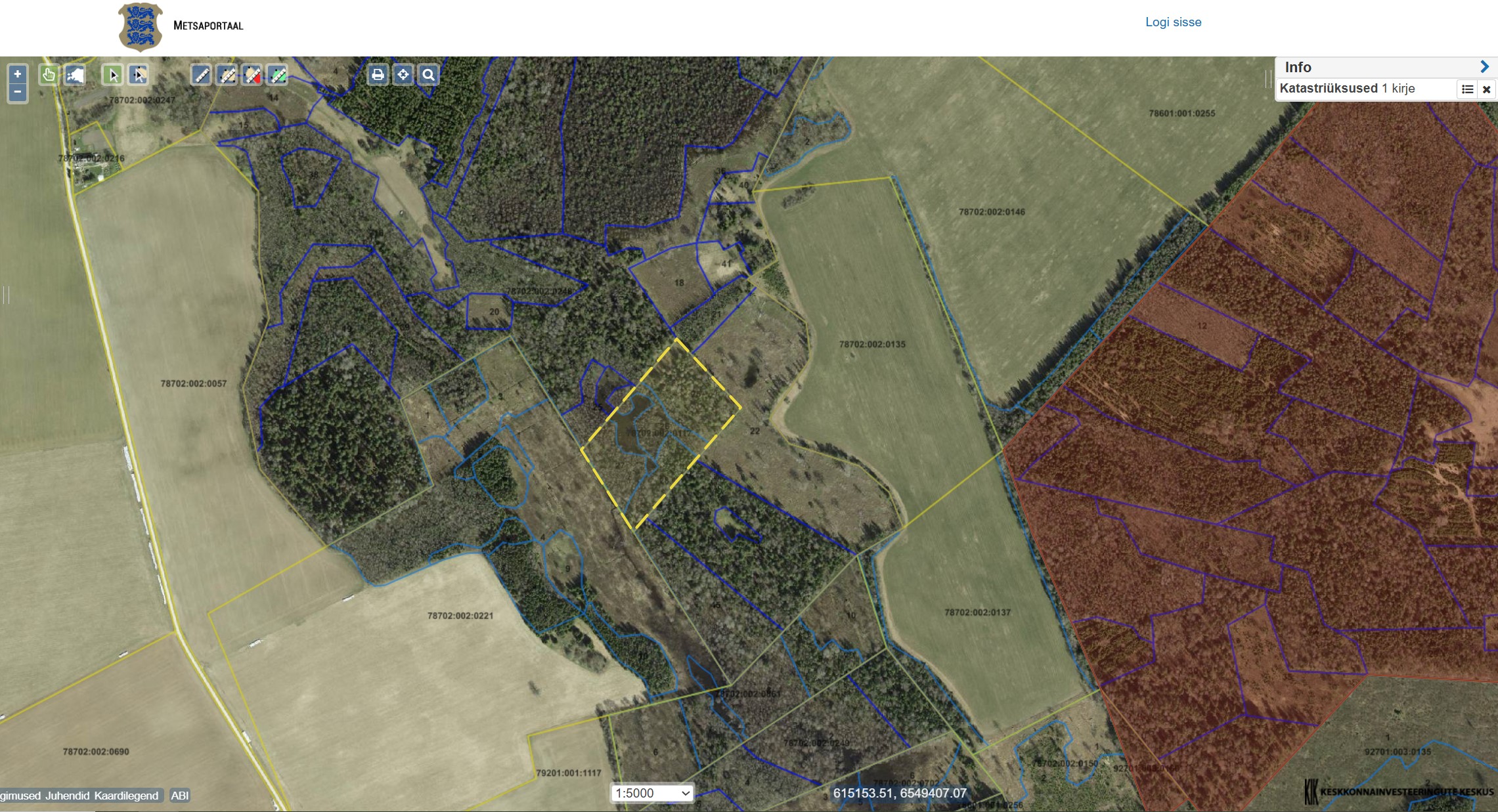The image size is (1498, 812).
Task: Select the line distance measure tool
Action: click(202, 75)
